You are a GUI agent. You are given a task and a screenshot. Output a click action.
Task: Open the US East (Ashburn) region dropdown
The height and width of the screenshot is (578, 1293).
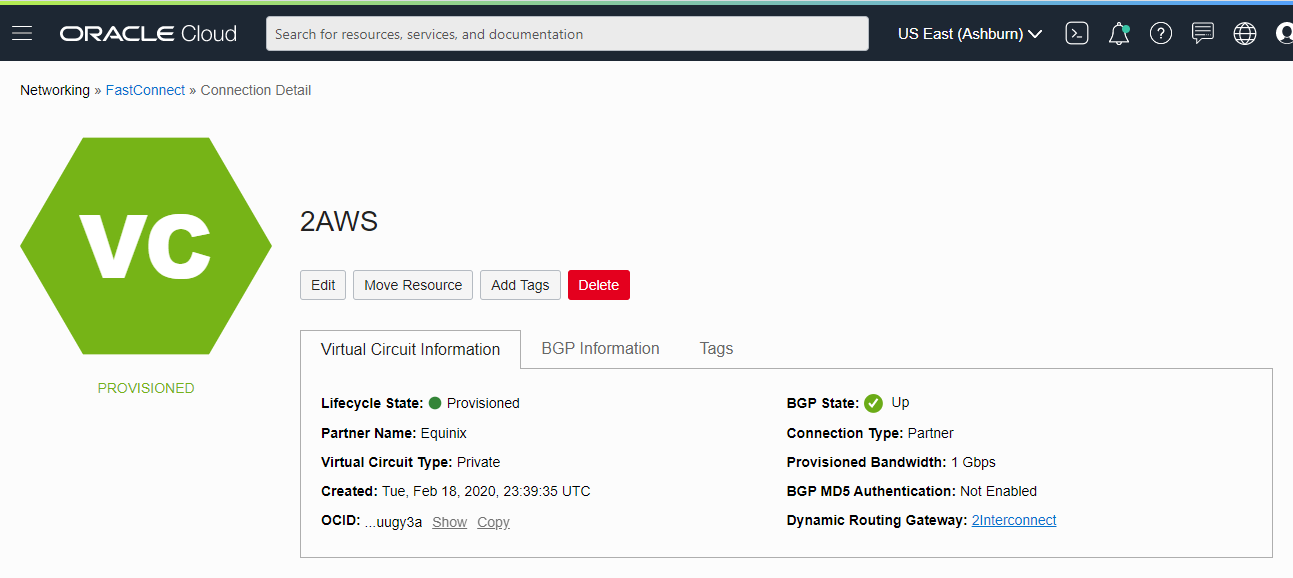click(967, 32)
